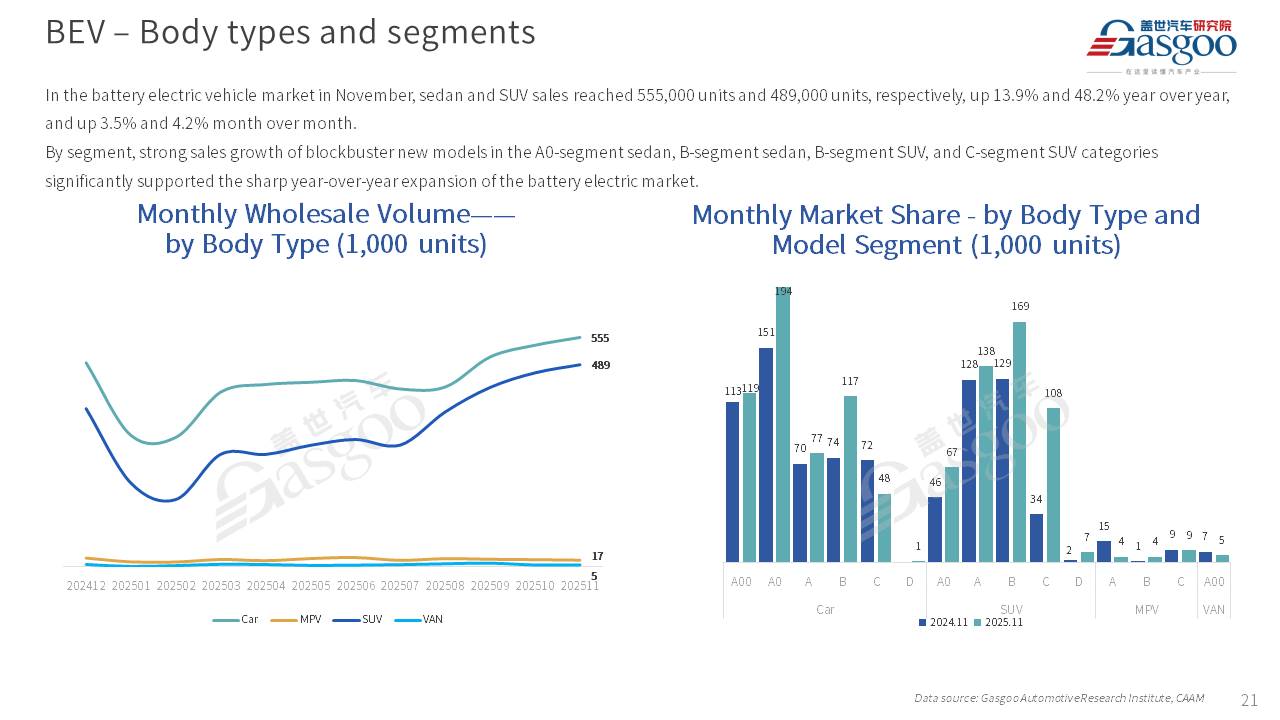Click the 489 end label on SUV line

[599, 365]
